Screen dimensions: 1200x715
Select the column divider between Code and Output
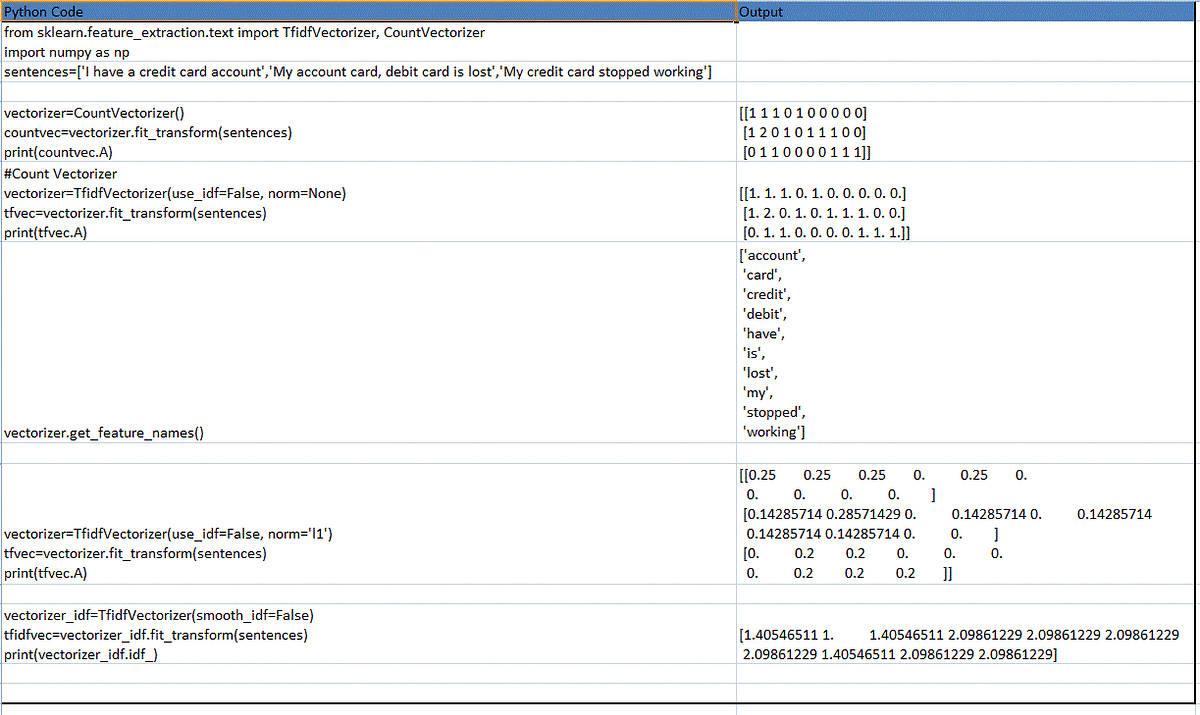click(736, 300)
